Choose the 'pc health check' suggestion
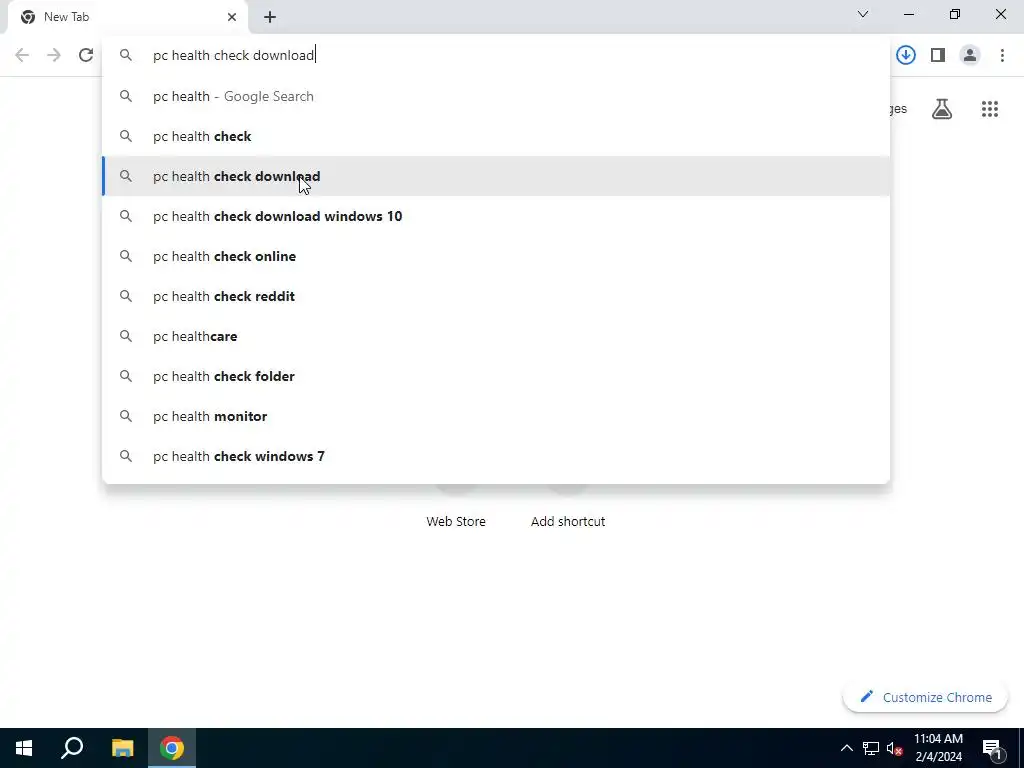The height and width of the screenshot is (768, 1024). (x=496, y=136)
